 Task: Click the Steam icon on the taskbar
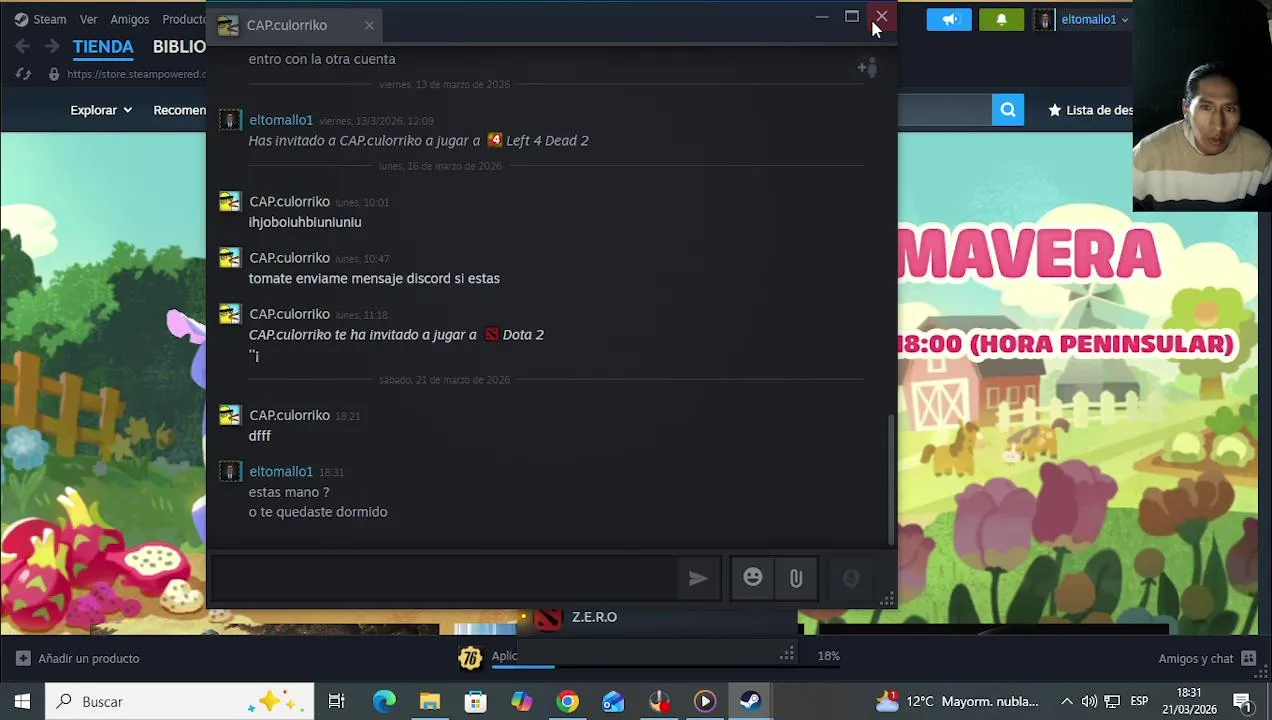[750, 702]
